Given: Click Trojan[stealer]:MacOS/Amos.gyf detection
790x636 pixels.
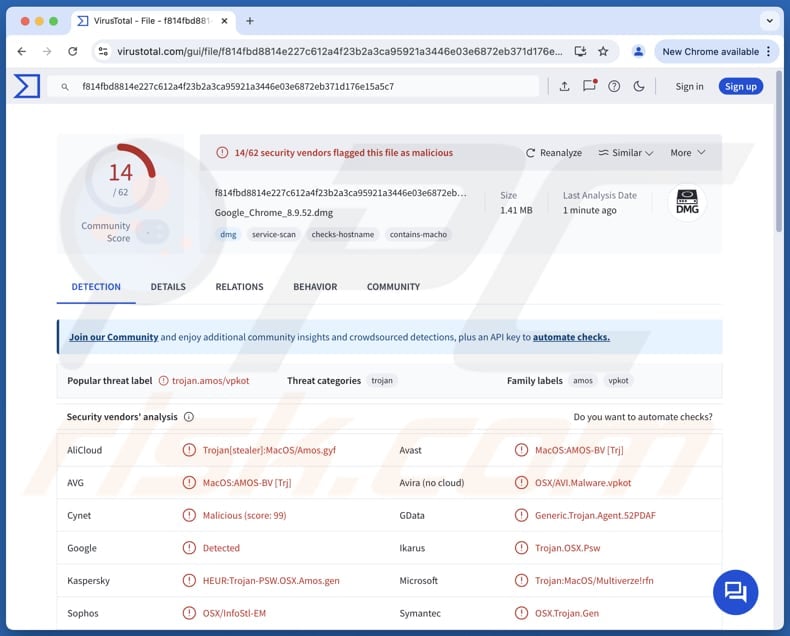Looking at the screenshot, I should (x=269, y=450).
